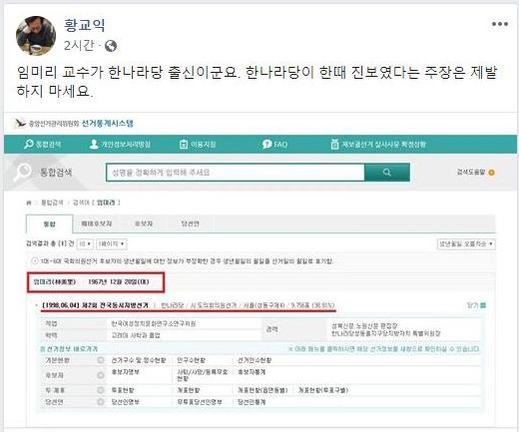Click the 선거정보 바로가기 heading

[69, 349]
